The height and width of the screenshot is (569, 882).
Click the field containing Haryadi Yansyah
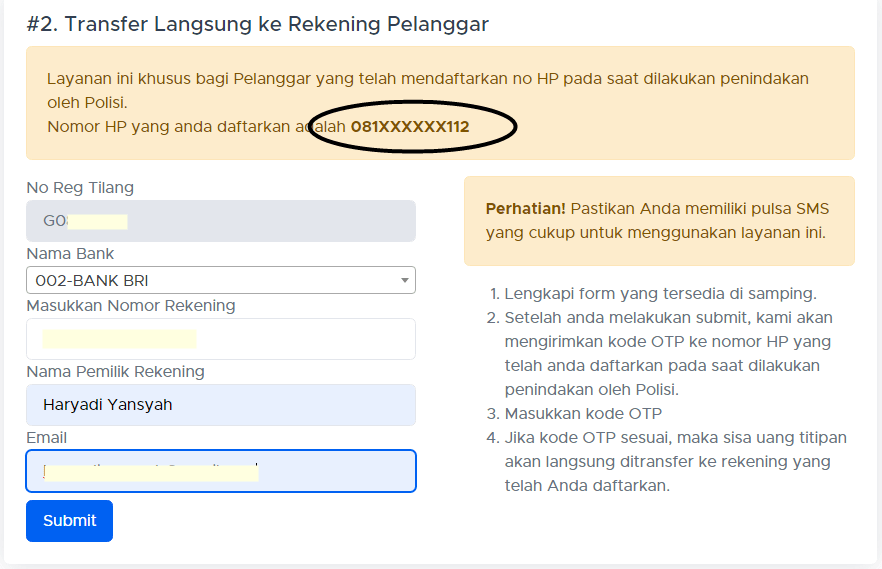click(x=220, y=405)
